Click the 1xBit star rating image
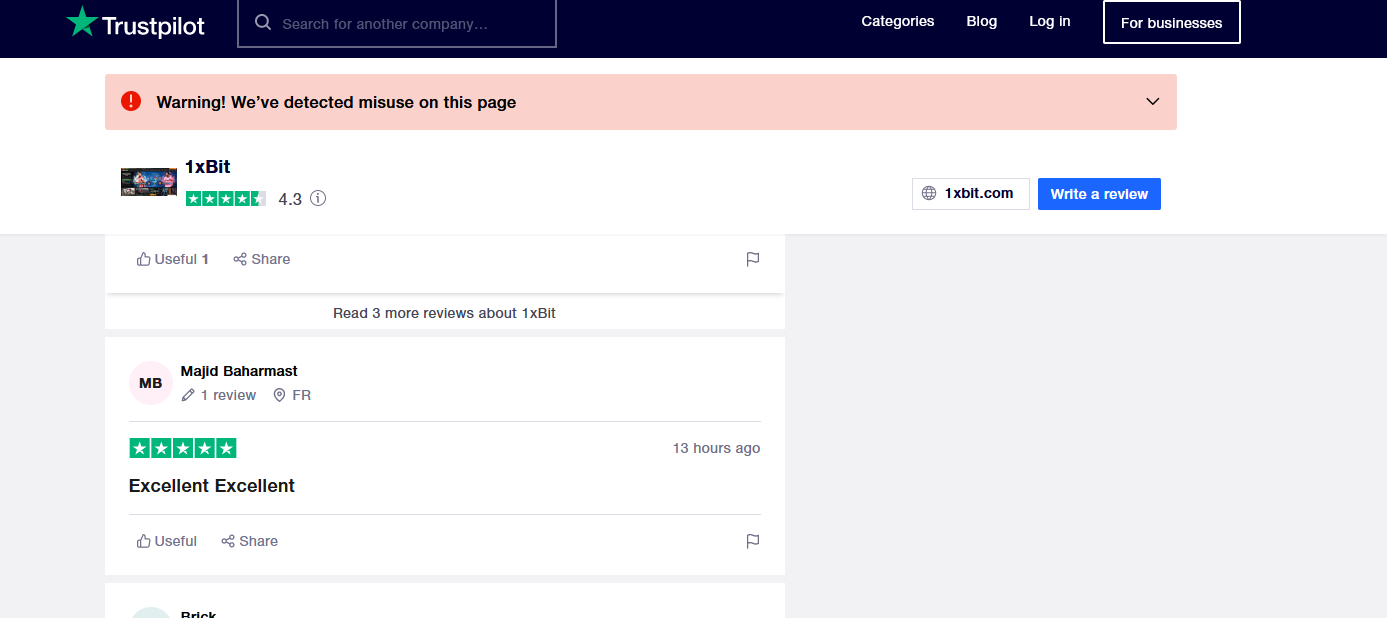Image resolution: width=1387 pixels, height=618 pixels. [226, 198]
